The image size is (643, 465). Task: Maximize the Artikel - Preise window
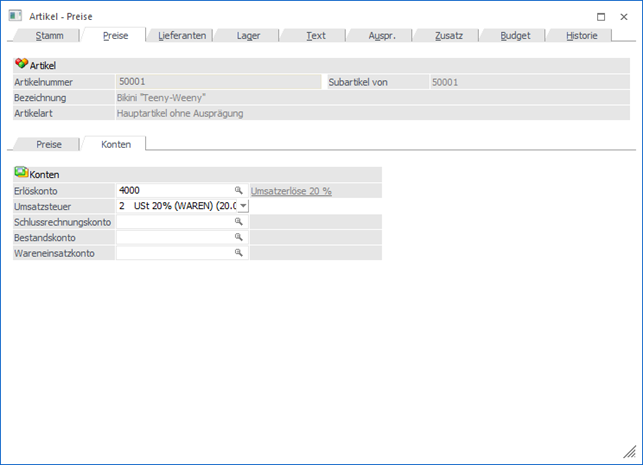pyautogui.click(x=600, y=16)
